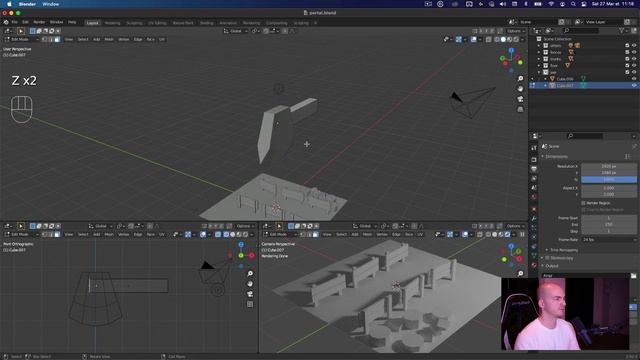Toggle the Render Region checkbox
Screen dimensions: 640x360
[x=583, y=203]
